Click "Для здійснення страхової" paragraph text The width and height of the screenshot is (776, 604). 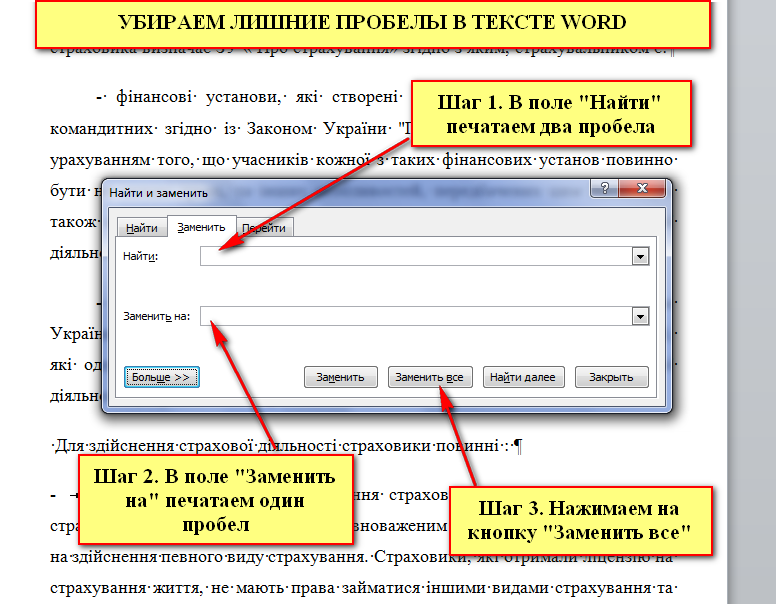pyautogui.click(x=153, y=446)
